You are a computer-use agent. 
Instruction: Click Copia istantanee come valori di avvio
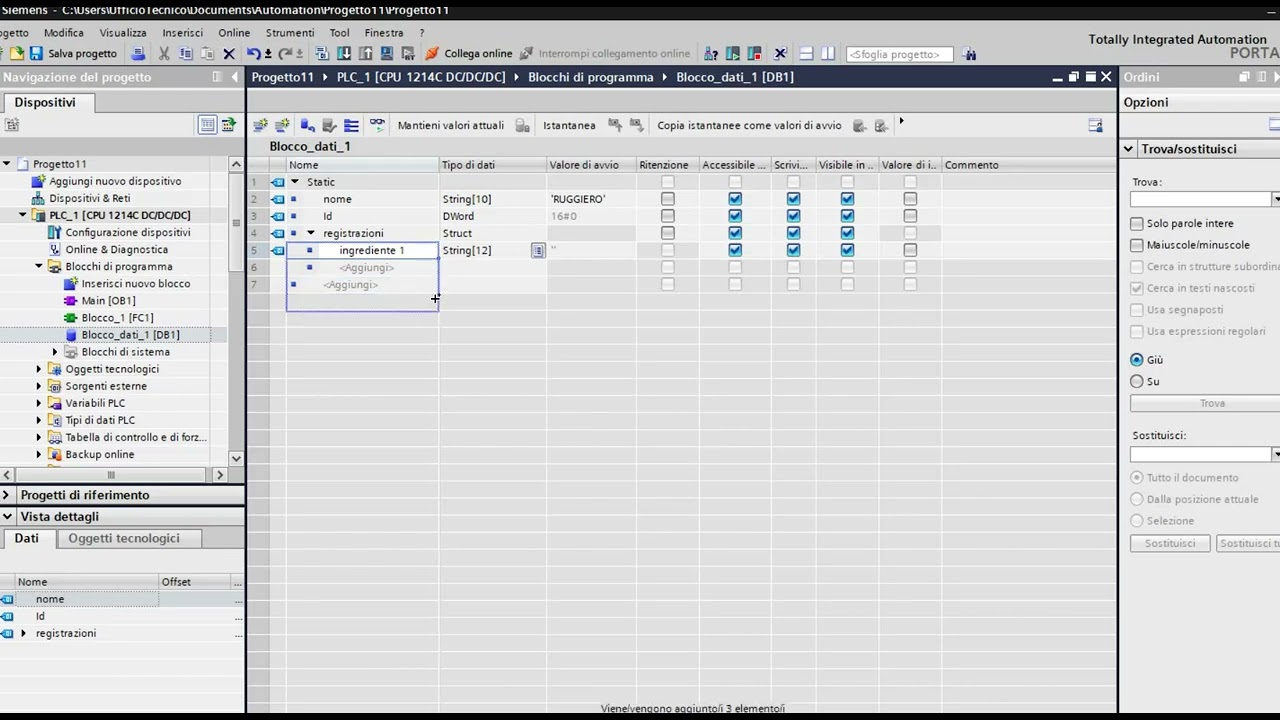[x=749, y=126]
